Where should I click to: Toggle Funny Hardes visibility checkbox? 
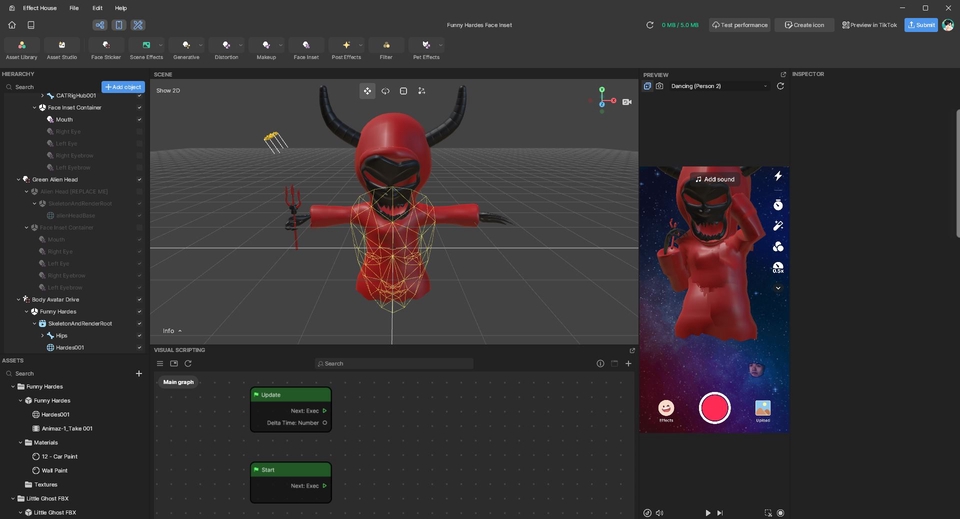pos(140,312)
